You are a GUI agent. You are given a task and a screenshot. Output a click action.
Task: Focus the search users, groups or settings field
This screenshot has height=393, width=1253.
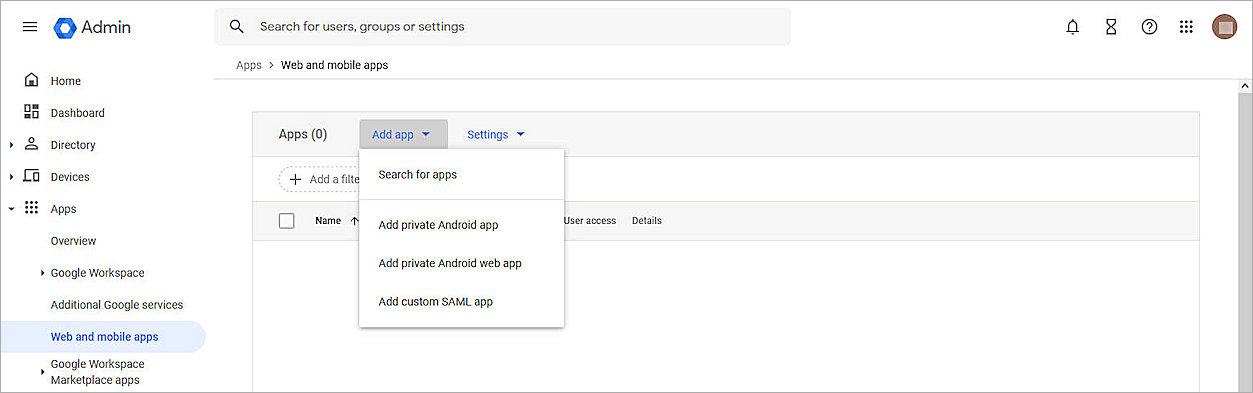[x=502, y=27]
